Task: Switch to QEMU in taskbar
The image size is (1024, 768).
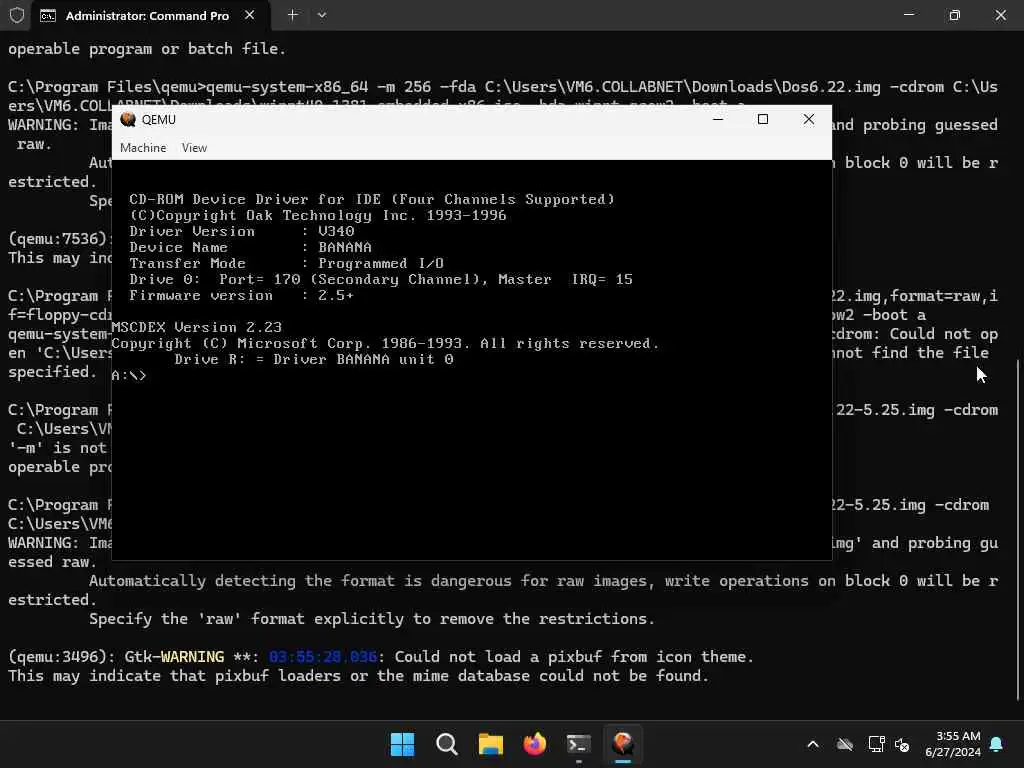Action: tap(623, 744)
